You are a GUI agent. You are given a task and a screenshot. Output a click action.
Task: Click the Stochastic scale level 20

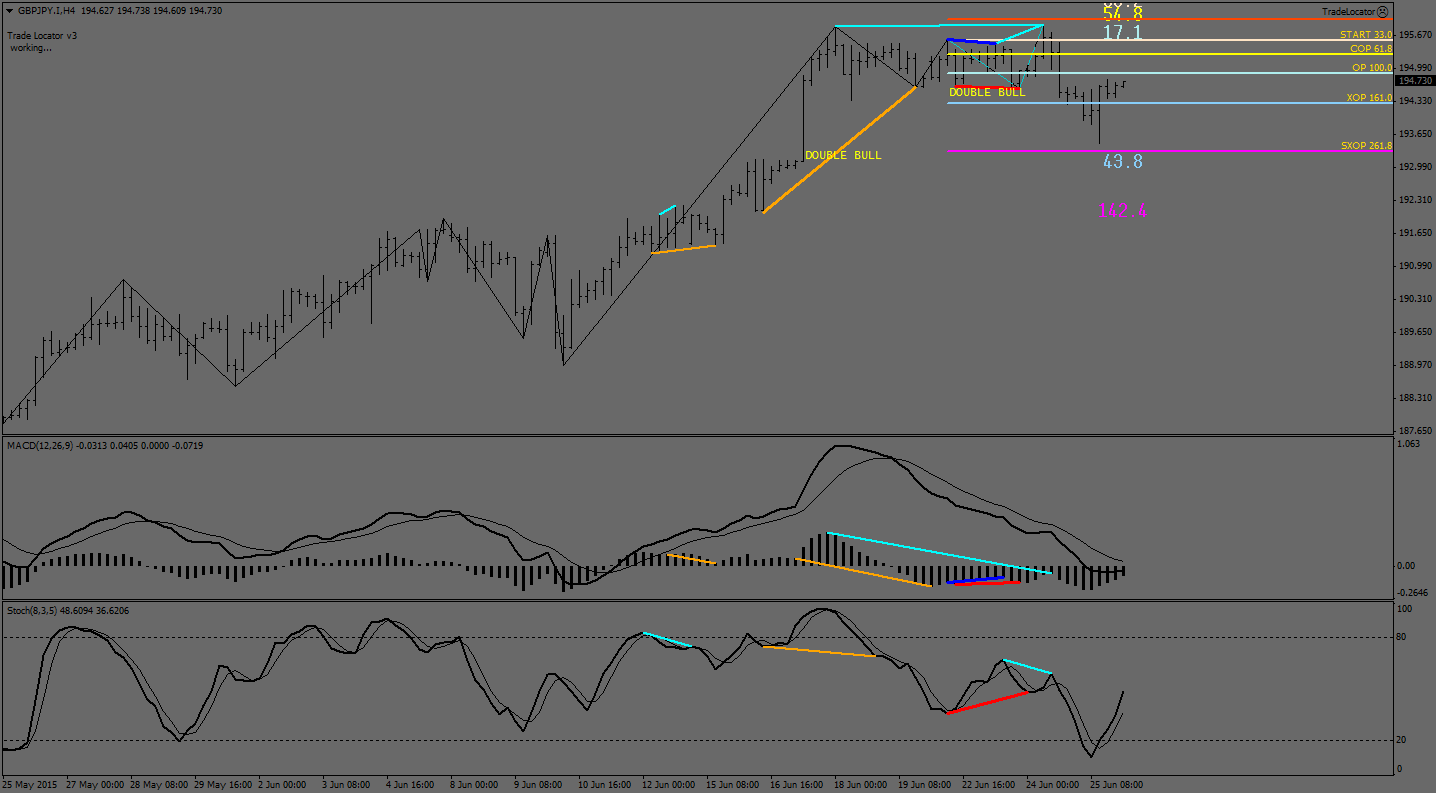(x=1404, y=740)
